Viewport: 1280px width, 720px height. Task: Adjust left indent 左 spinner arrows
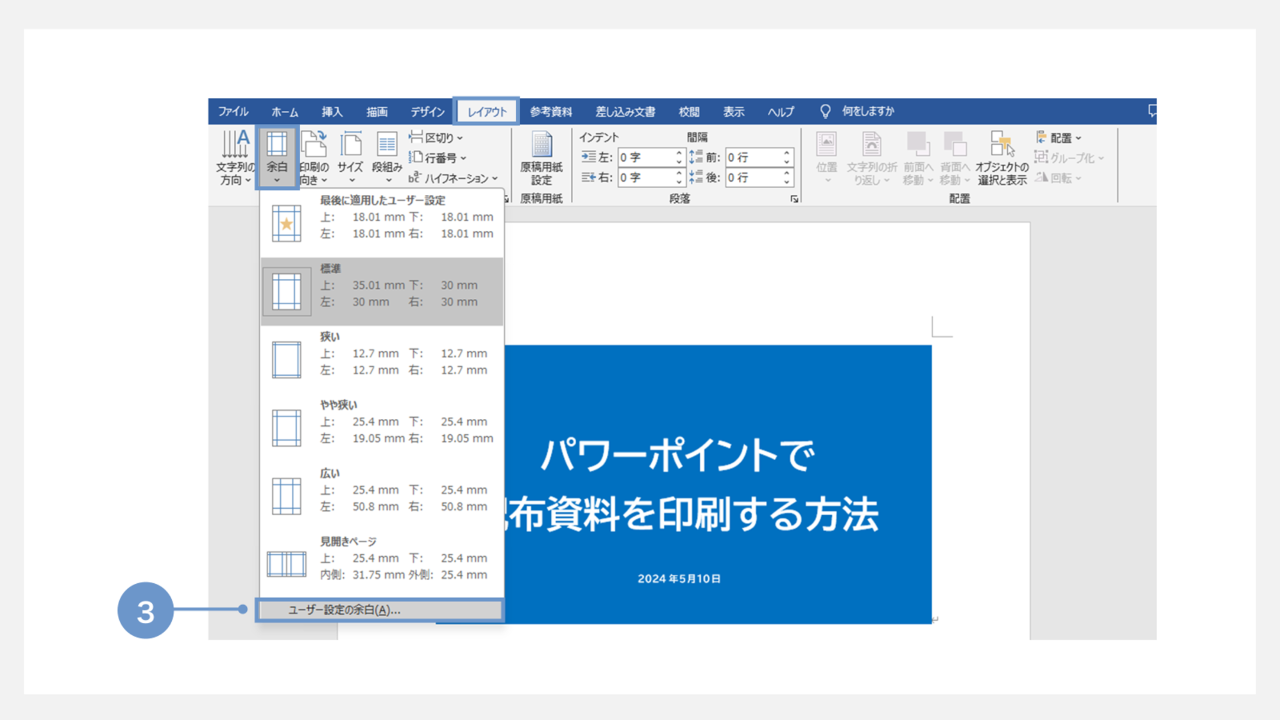click(680, 158)
